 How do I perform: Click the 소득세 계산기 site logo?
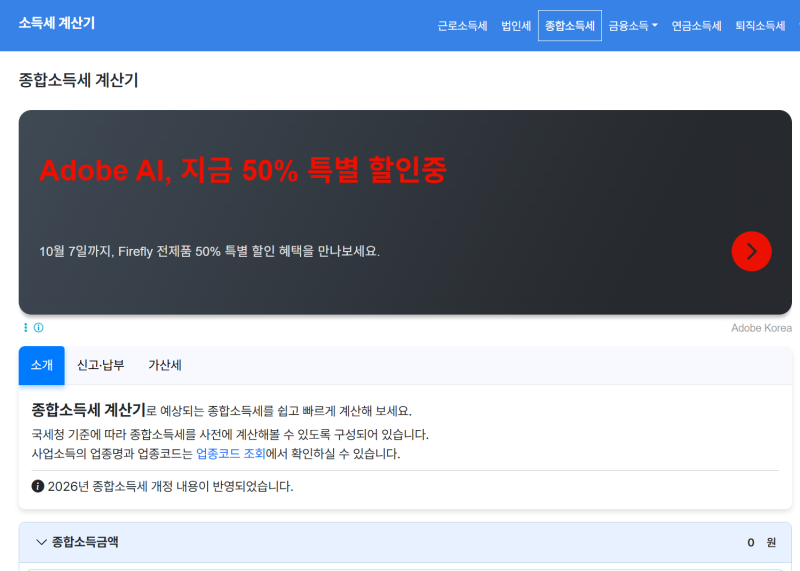tap(57, 23)
